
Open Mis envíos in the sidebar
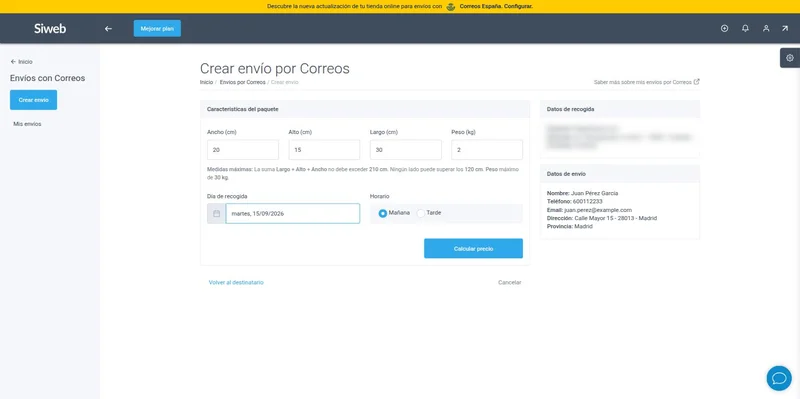pos(27,124)
